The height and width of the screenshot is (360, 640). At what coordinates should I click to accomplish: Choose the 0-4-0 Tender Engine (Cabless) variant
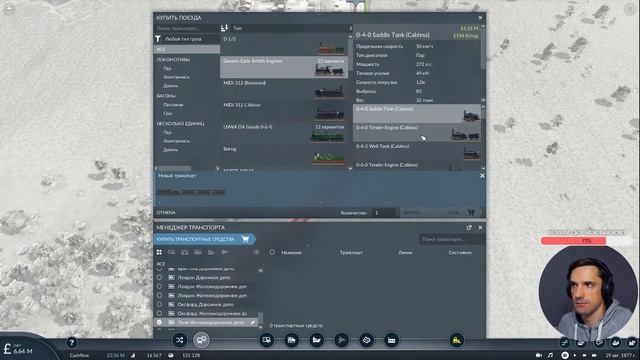pos(417,132)
